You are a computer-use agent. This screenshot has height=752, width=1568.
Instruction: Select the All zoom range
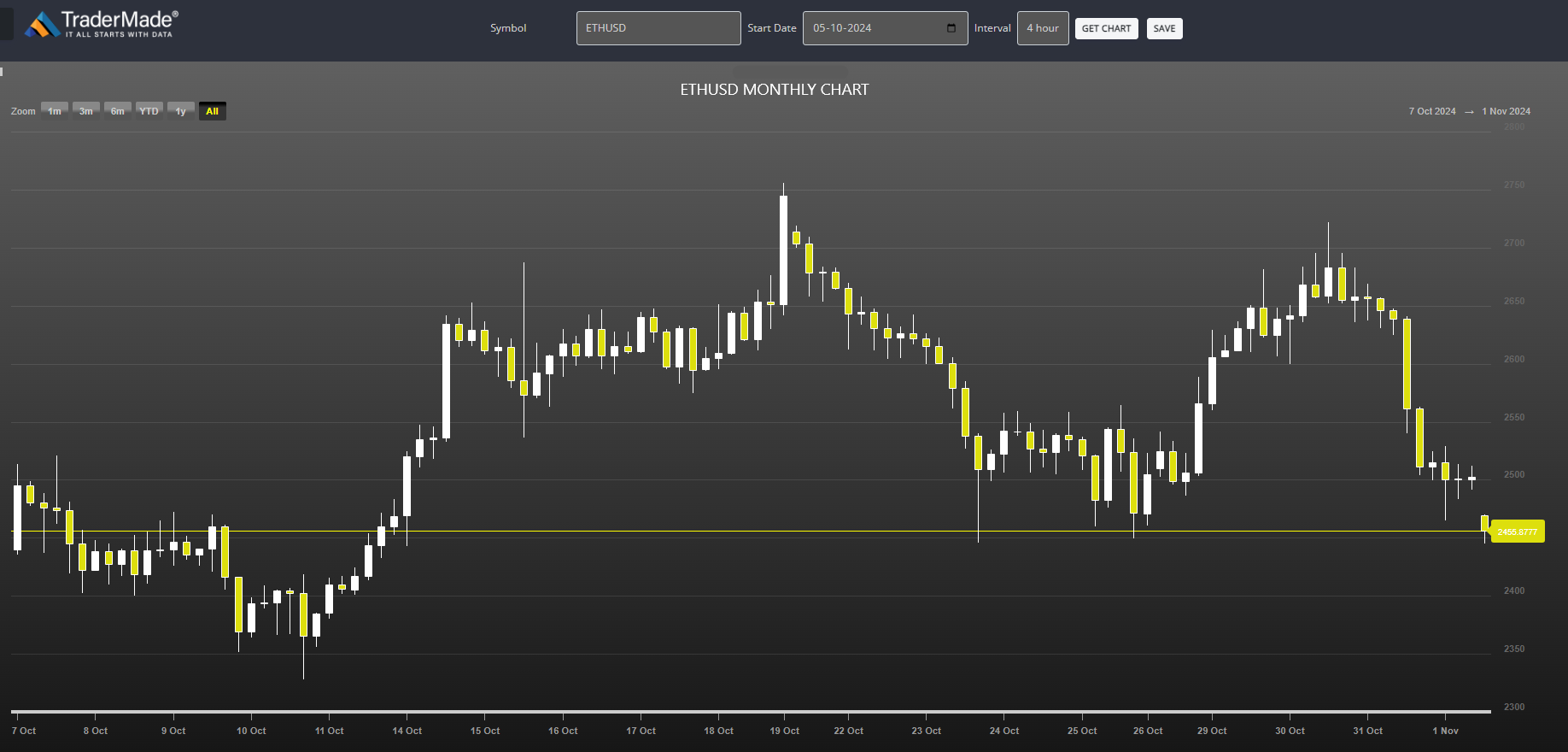click(x=213, y=111)
